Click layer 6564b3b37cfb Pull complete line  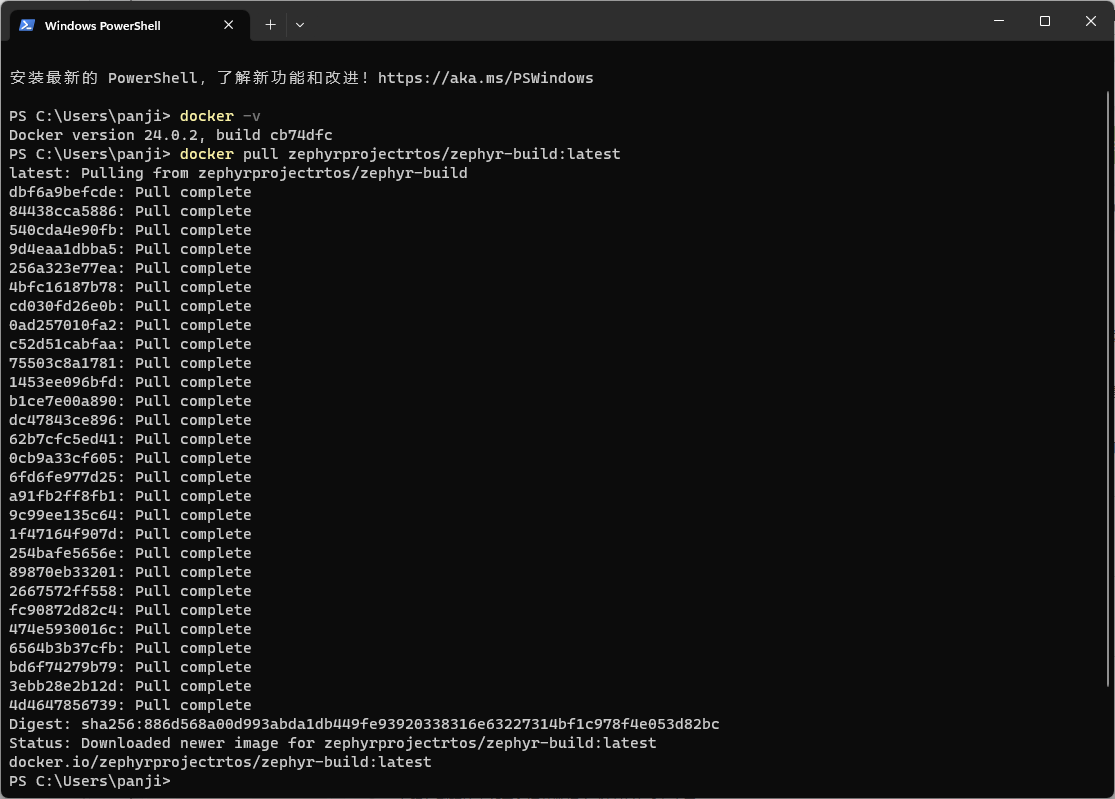tap(130, 648)
